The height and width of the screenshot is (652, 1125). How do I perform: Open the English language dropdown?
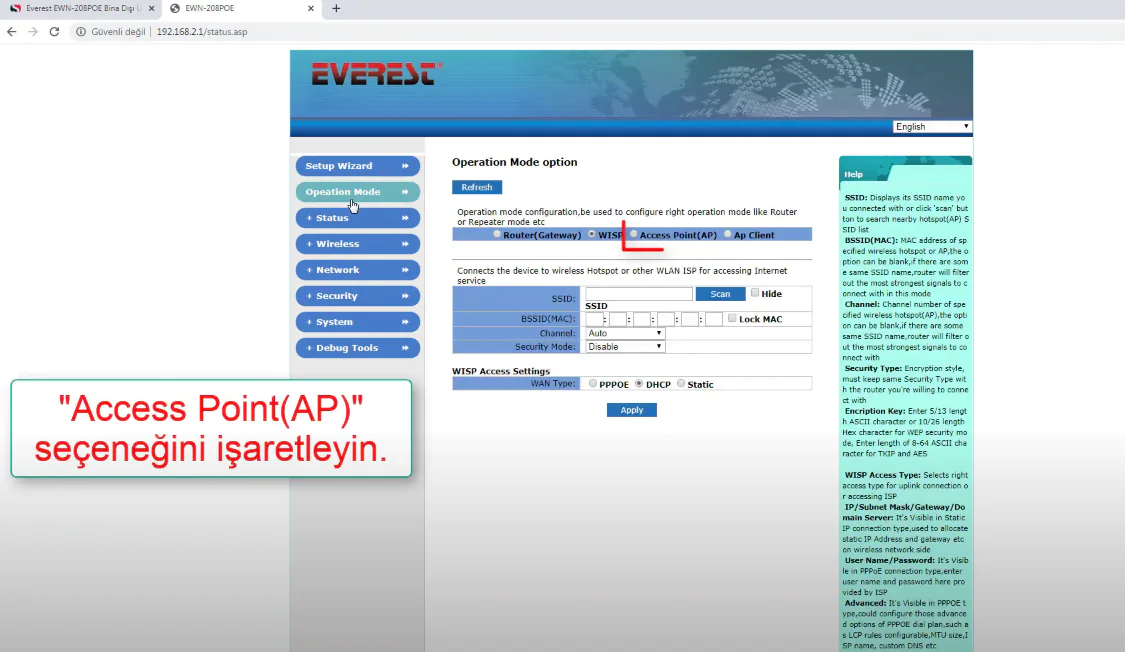932,127
